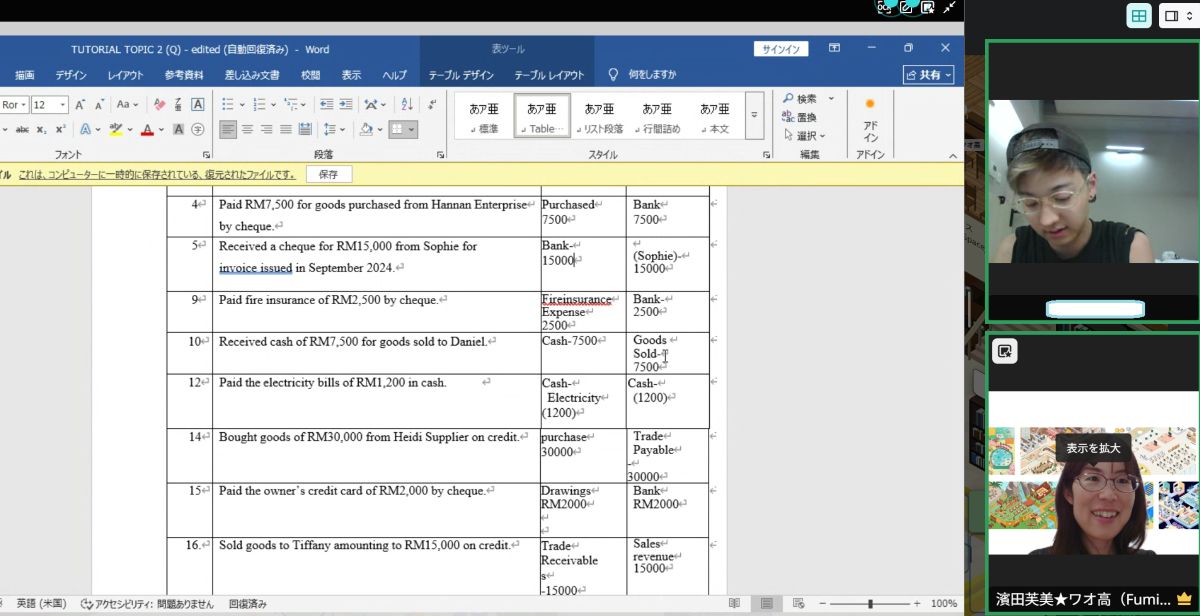Switch to the 参考資料 ribbon tab
The image size is (1200, 616).
tap(184, 75)
